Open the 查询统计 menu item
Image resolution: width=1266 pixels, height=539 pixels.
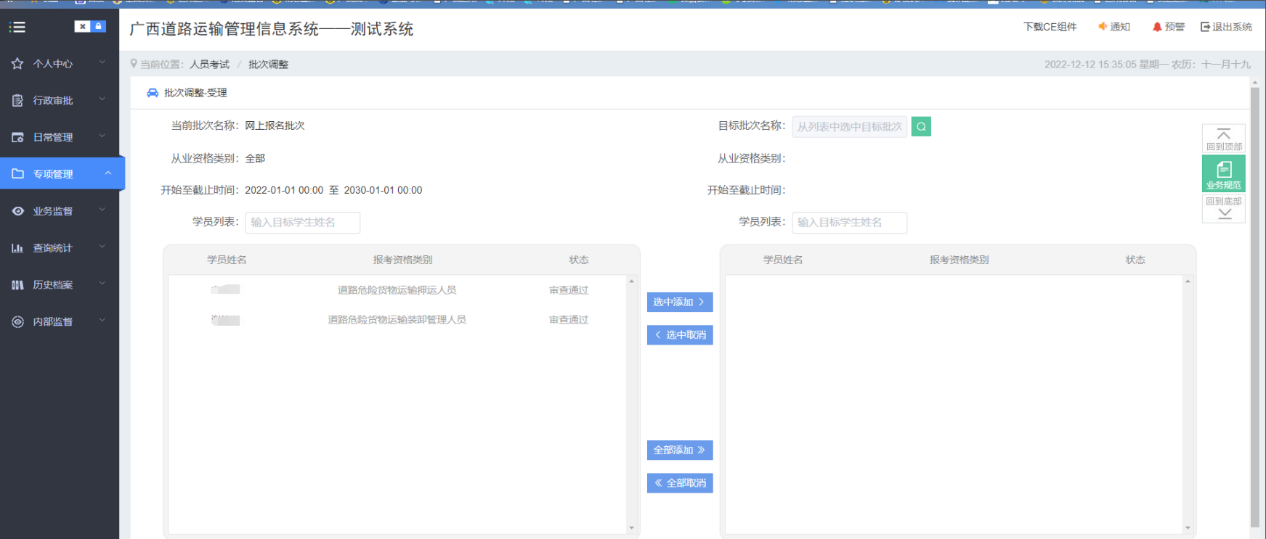click(x=60, y=248)
